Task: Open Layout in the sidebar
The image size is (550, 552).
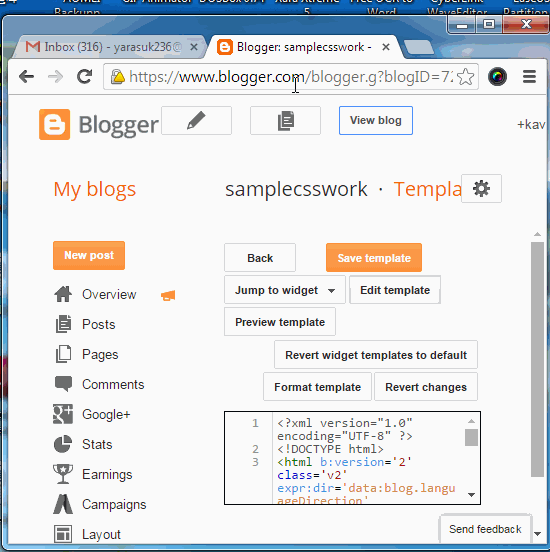Action: tap(101, 534)
